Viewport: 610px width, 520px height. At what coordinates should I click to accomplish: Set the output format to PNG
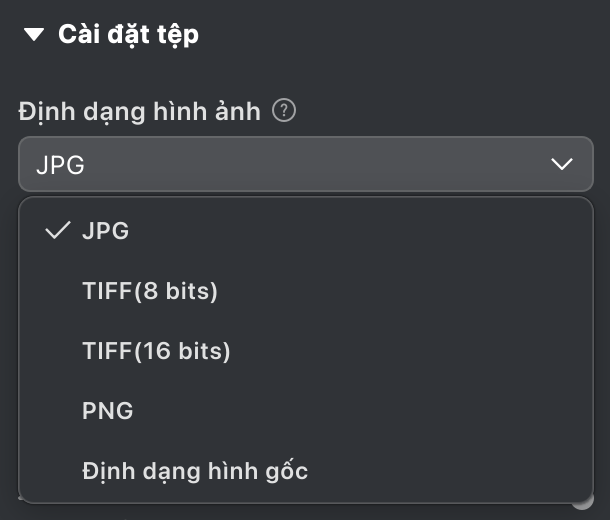pyautogui.click(x=108, y=411)
